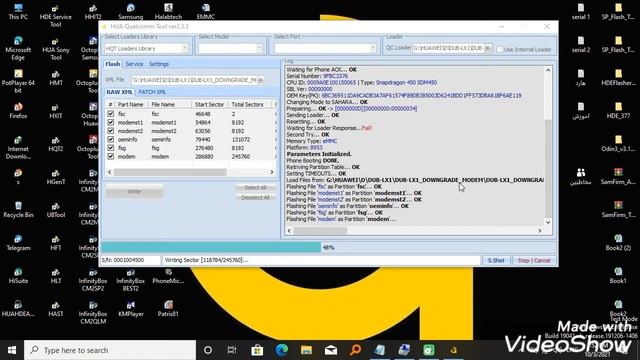
Task: Open Microsoft Store from the taskbar
Action: click(257, 350)
